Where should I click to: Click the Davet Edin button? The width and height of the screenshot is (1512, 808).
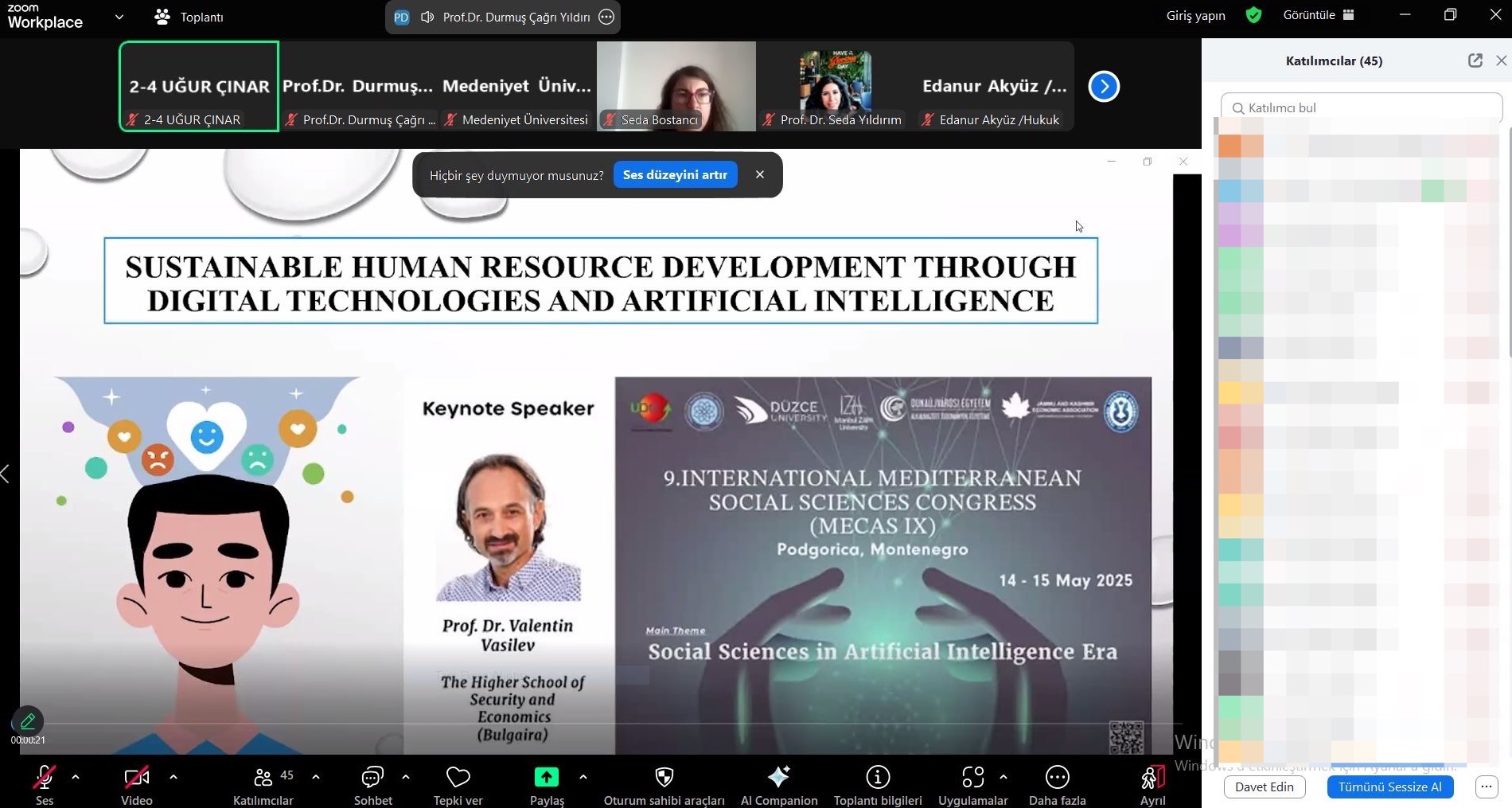pyautogui.click(x=1265, y=787)
